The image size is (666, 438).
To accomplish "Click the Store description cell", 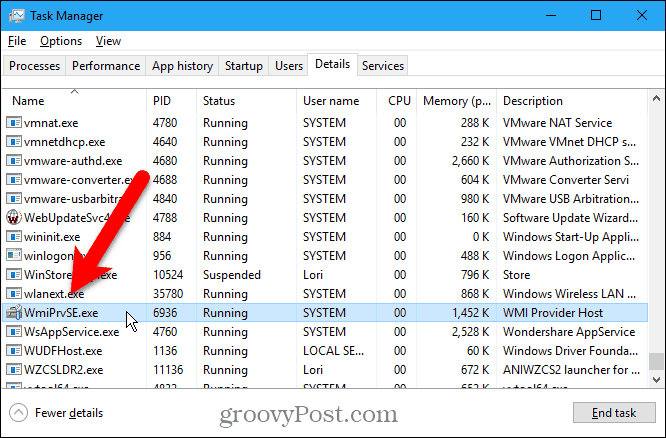I will pyautogui.click(x=516, y=275).
